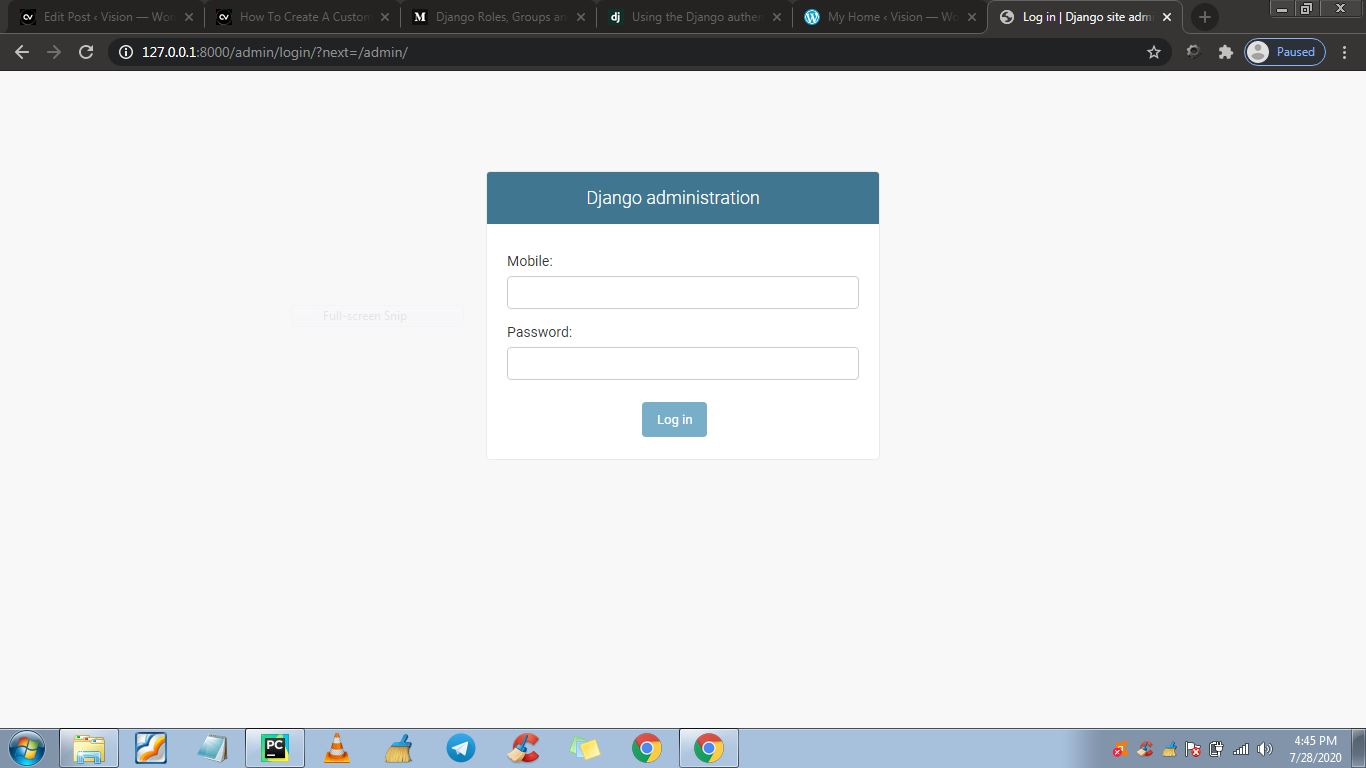Screen dimensions: 1366x768
Task: Click the site information icon in address bar
Action: (126, 52)
